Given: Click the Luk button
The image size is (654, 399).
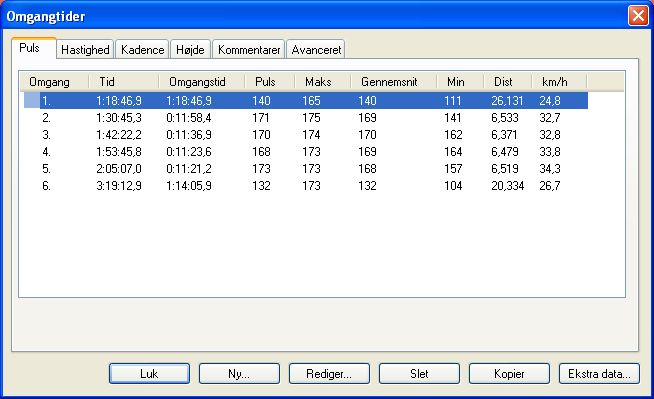Looking at the screenshot, I should coord(149,374).
